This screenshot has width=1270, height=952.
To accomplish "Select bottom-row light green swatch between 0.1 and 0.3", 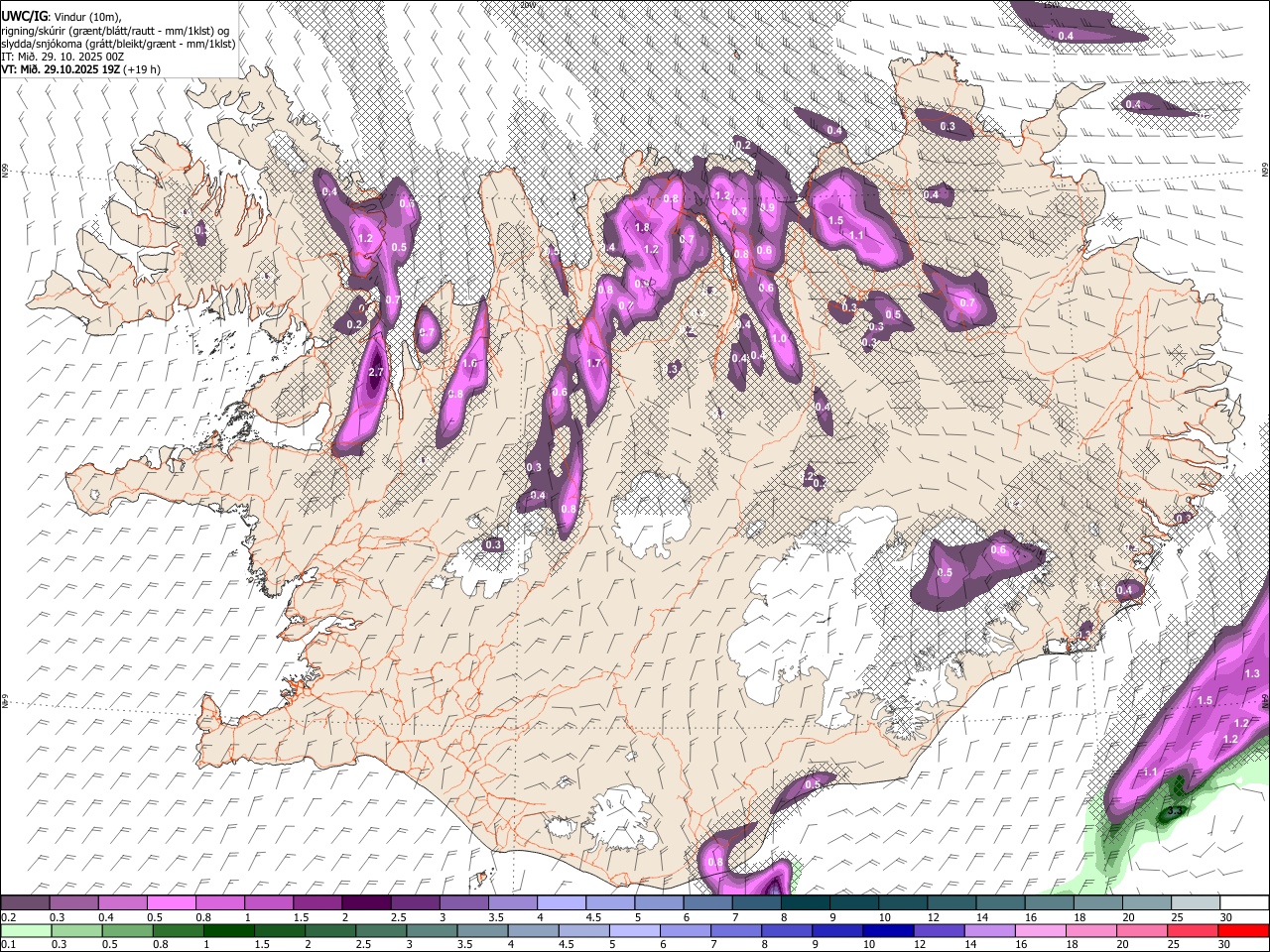I will [x=25, y=930].
